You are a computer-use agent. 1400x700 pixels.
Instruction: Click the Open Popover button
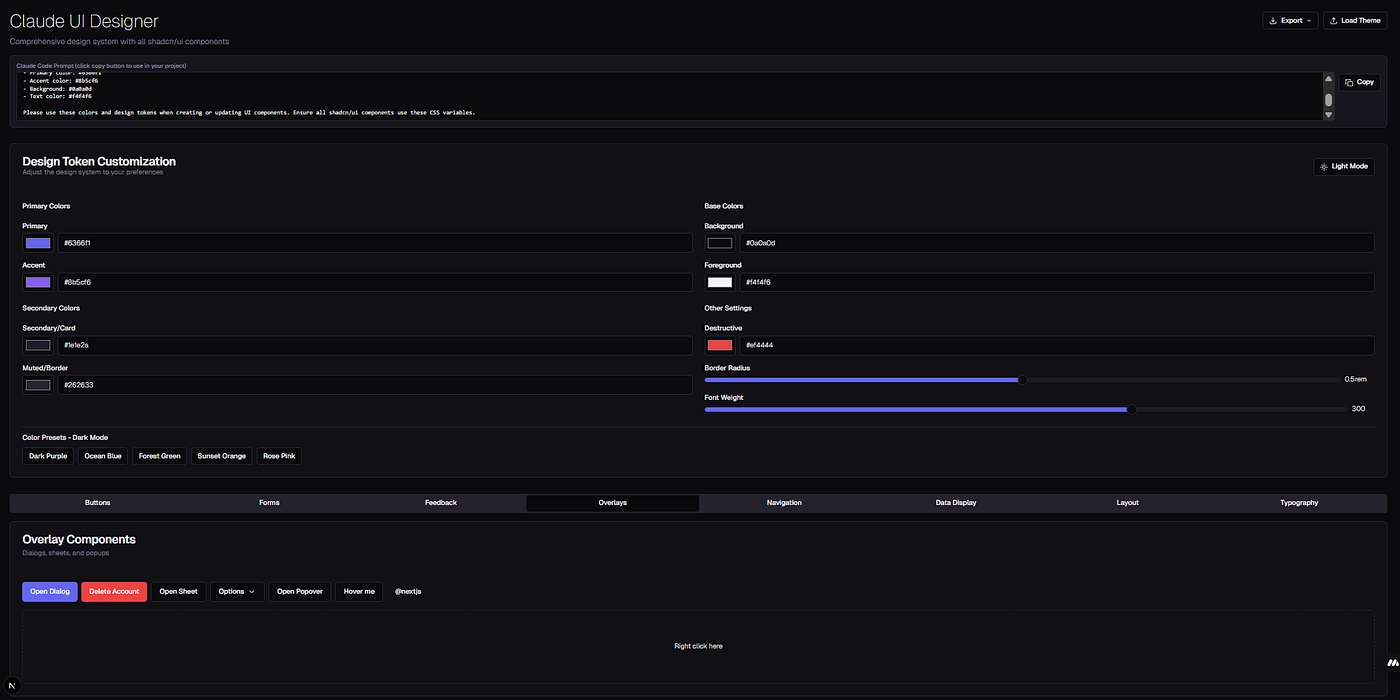click(300, 591)
